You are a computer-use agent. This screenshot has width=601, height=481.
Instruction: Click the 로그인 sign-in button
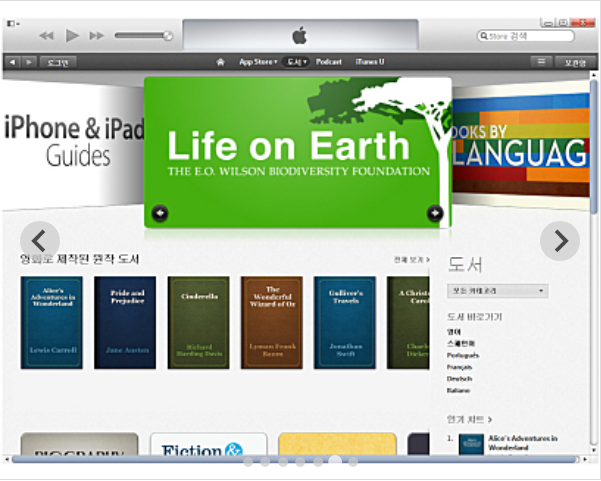tap(58, 62)
